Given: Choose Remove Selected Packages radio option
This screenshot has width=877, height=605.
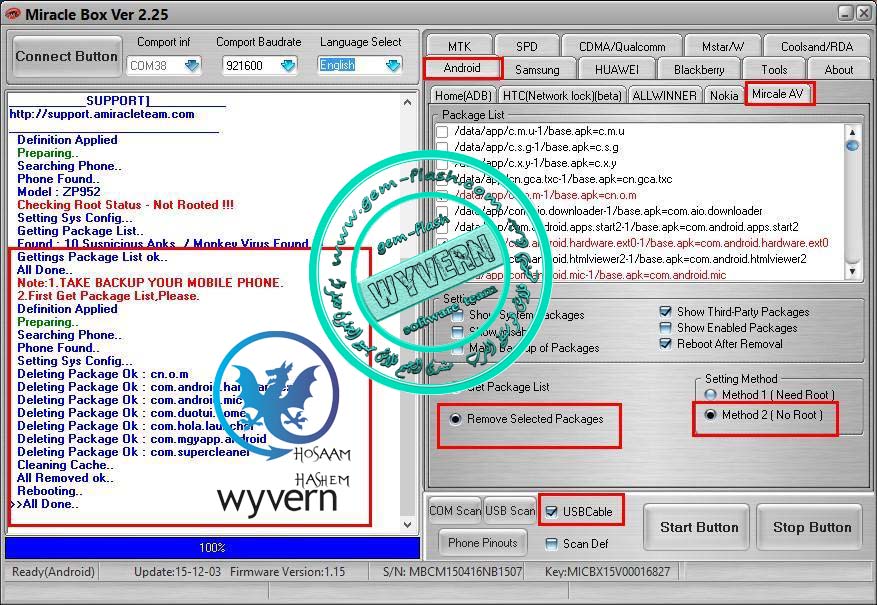Looking at the screenshot, I should [x=455, y=419].
